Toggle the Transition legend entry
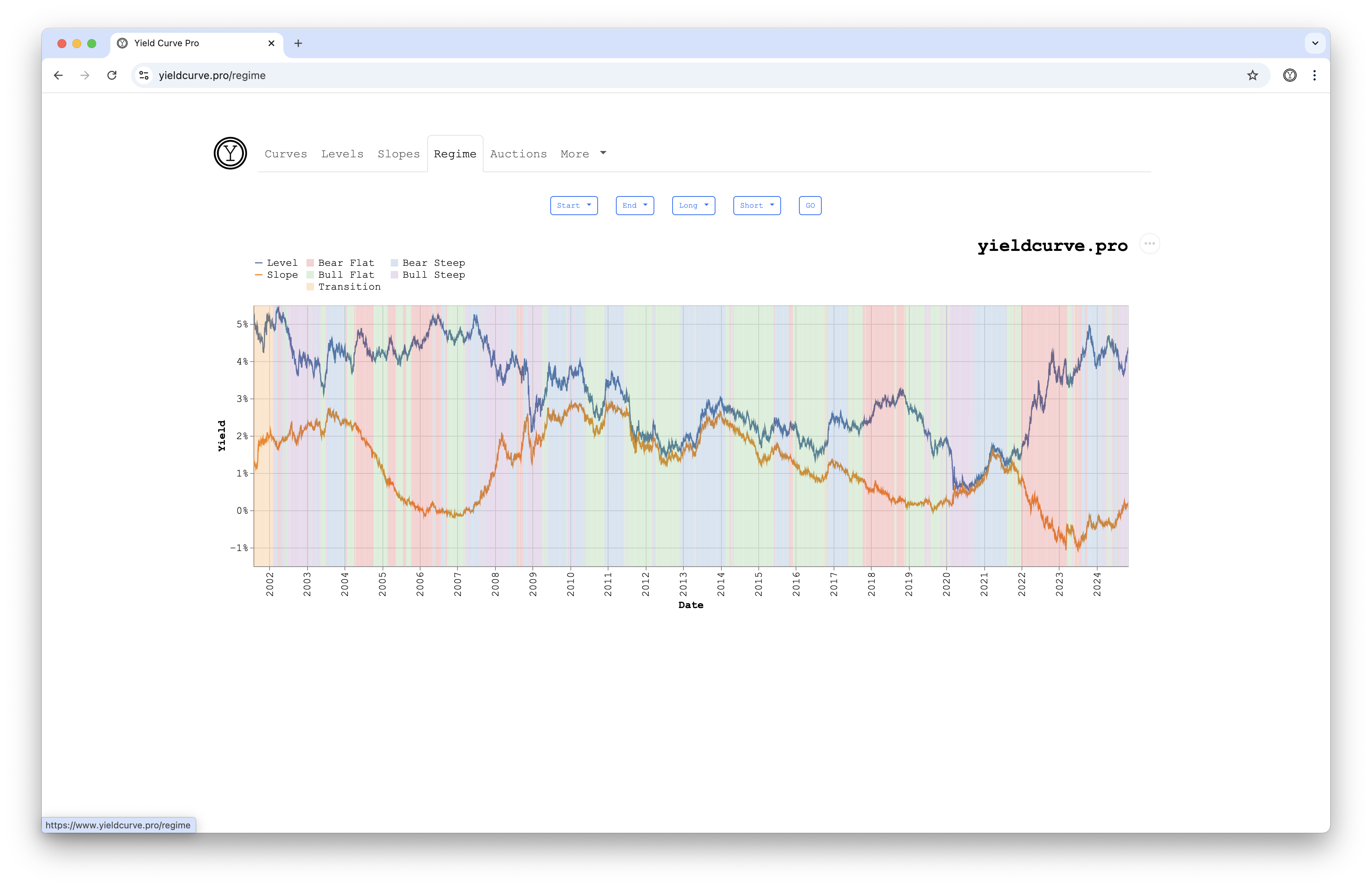This screenshot has height=888, width=1372. 344,287
